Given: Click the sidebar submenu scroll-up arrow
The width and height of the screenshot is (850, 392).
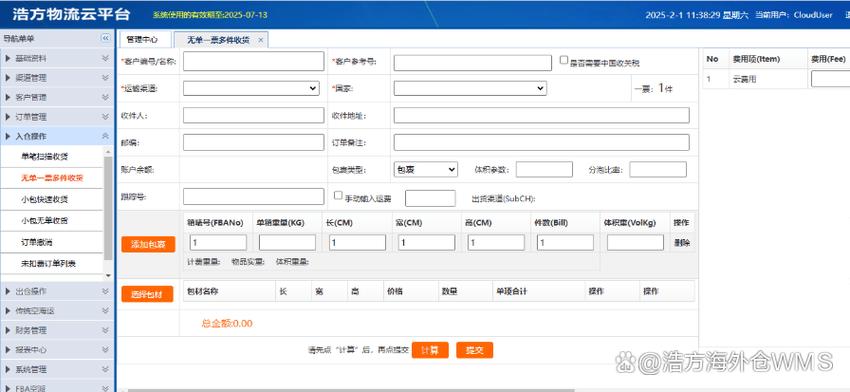Looking at the screenshot, I should click(x=108, y=152).
